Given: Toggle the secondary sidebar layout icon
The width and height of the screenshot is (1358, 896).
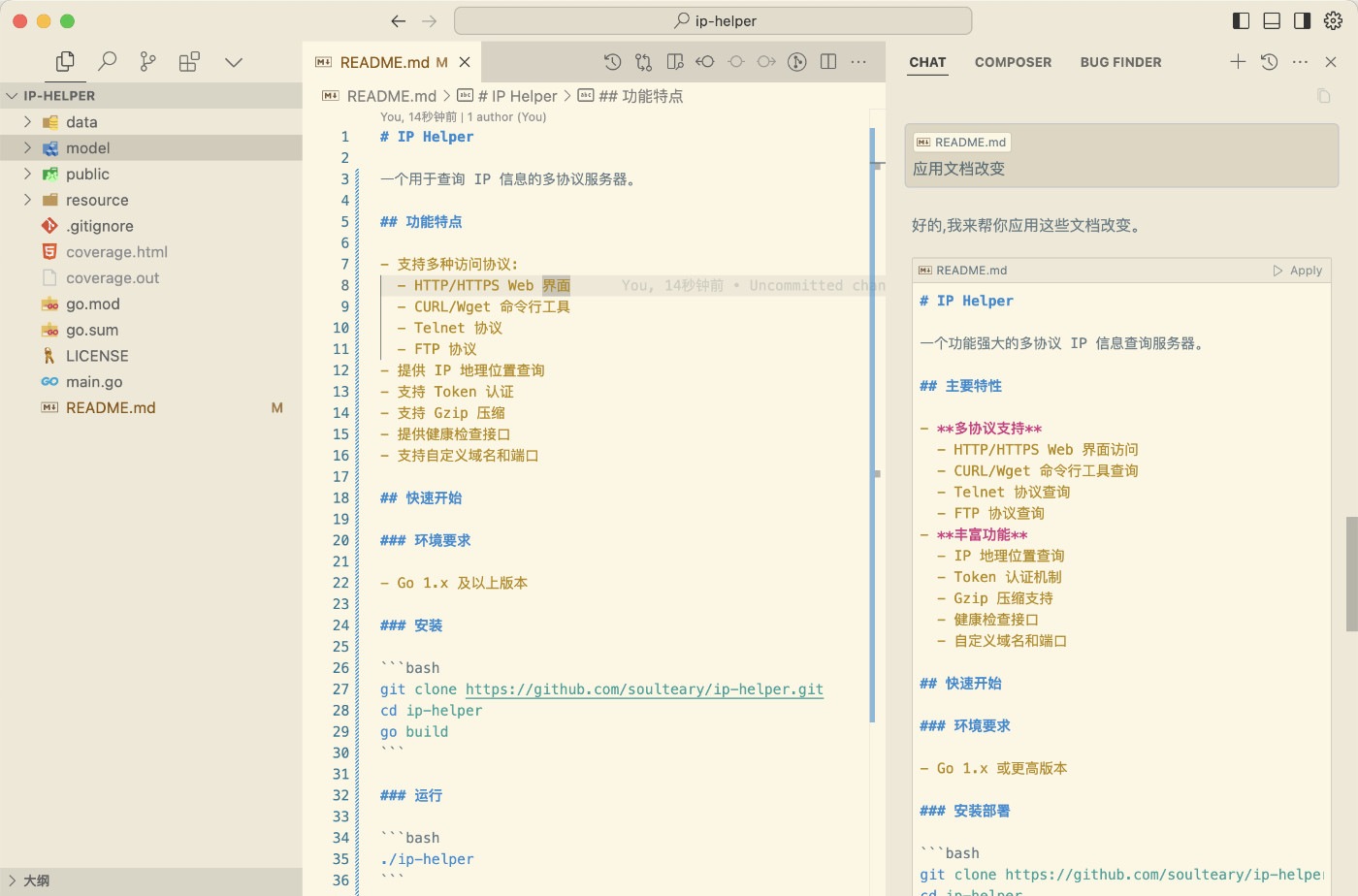Looking at the screenshot, I should 1303,20.
